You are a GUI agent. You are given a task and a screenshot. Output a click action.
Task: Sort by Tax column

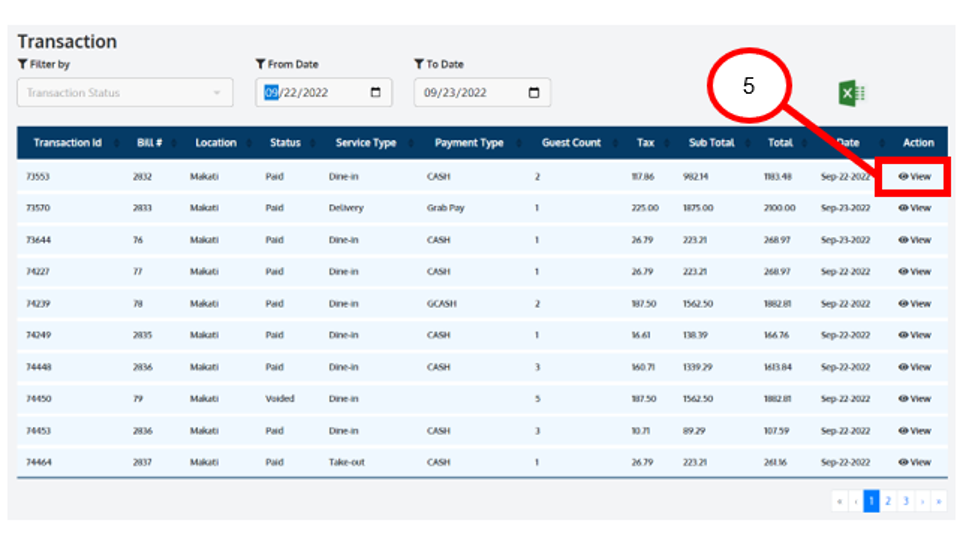[645, 143]
